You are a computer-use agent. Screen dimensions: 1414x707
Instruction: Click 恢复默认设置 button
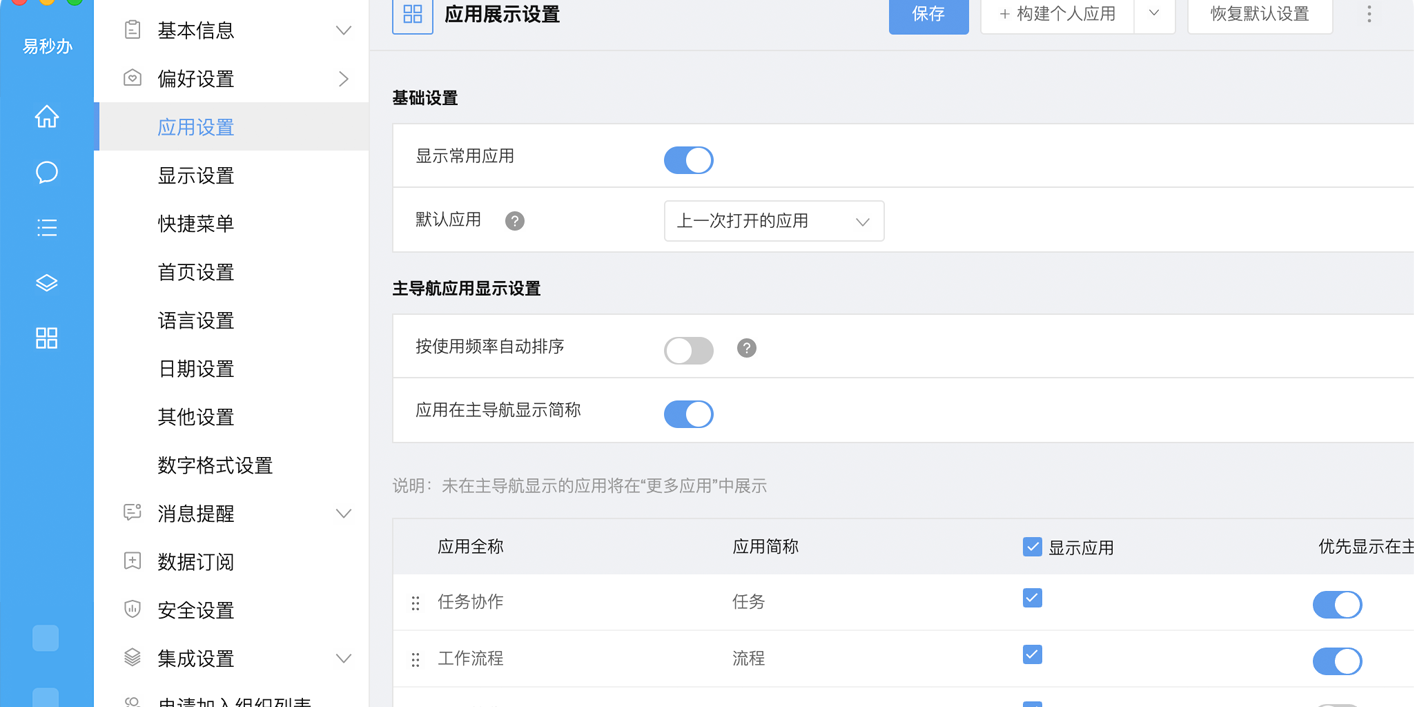click(x=1259, y=14)
